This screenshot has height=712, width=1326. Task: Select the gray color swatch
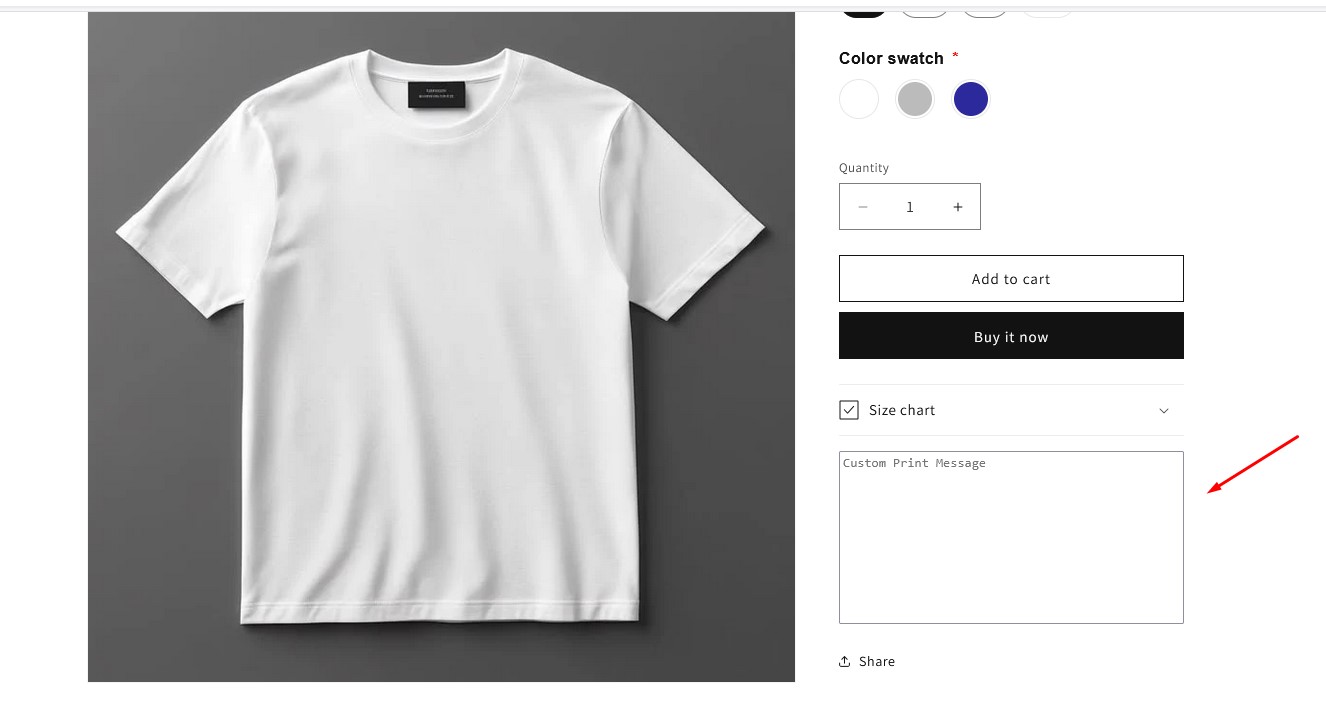(914, 98)
